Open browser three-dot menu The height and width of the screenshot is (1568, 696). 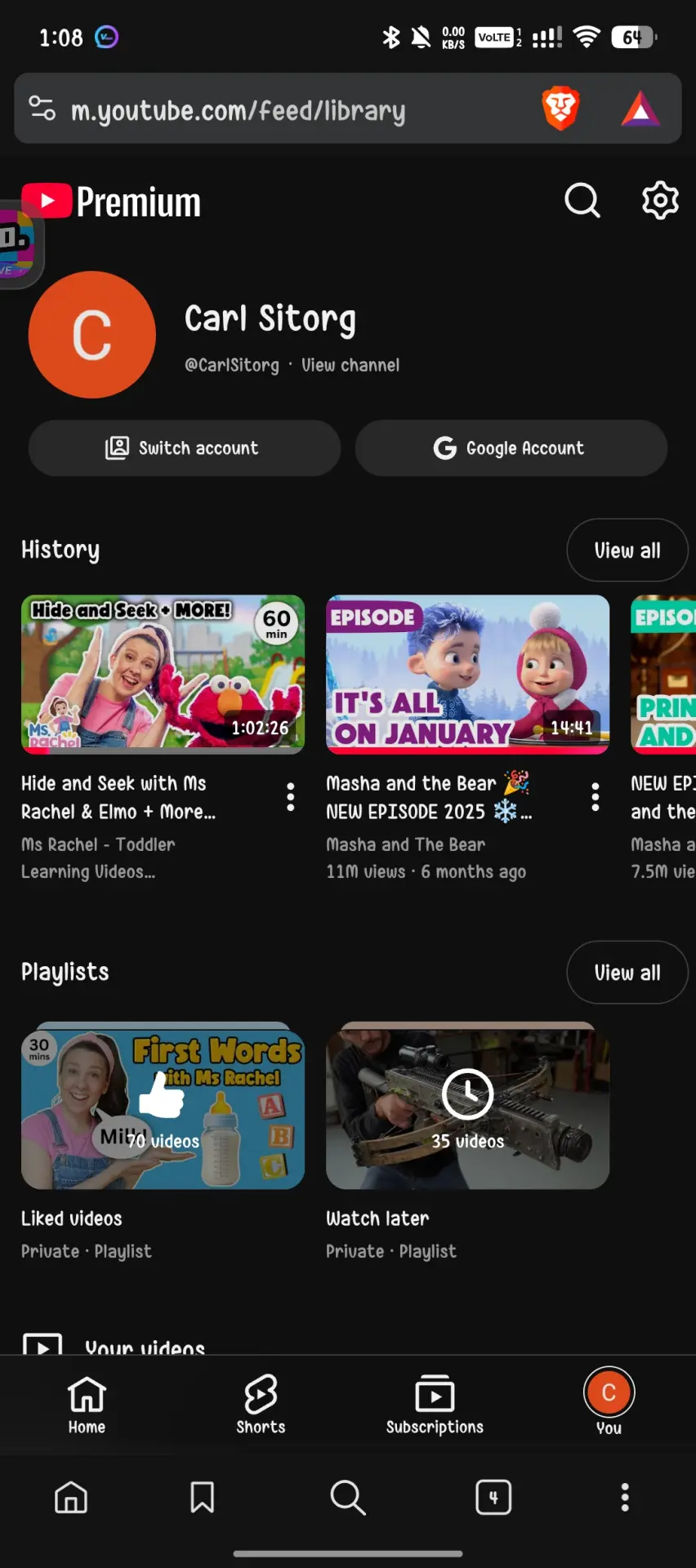[625, 1497]
